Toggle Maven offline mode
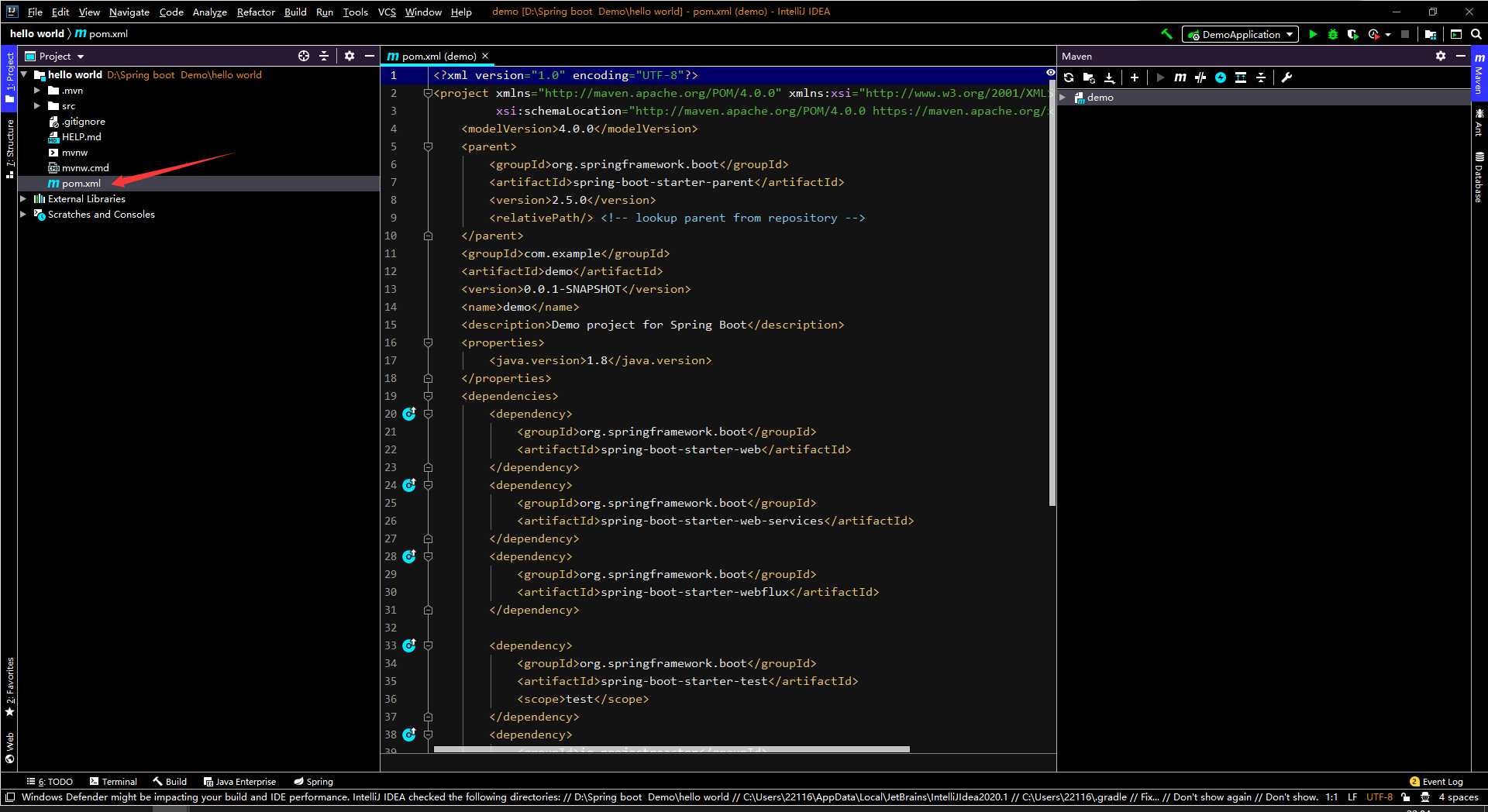 tap(1200, 77)
